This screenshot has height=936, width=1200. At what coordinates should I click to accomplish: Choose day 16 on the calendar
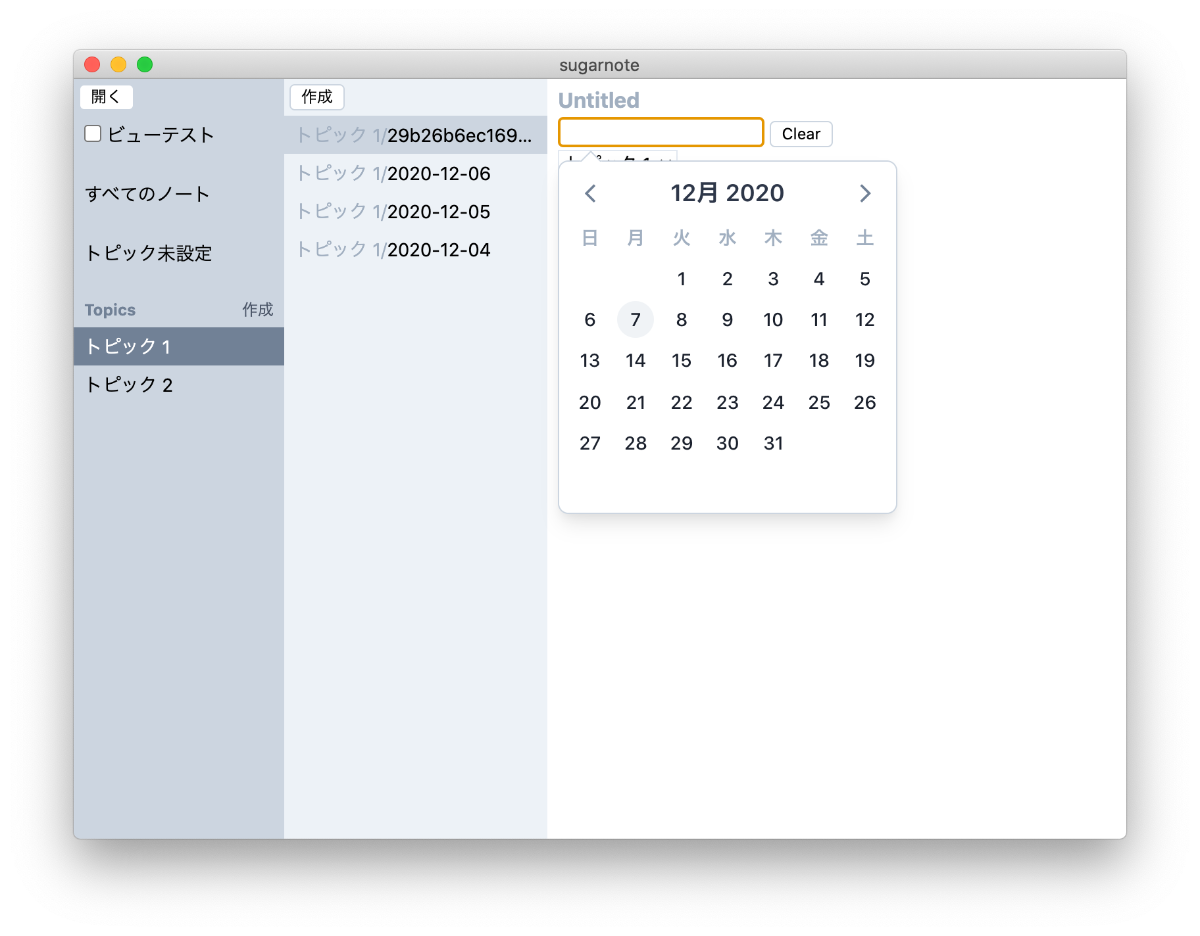[x=727, y=361]
